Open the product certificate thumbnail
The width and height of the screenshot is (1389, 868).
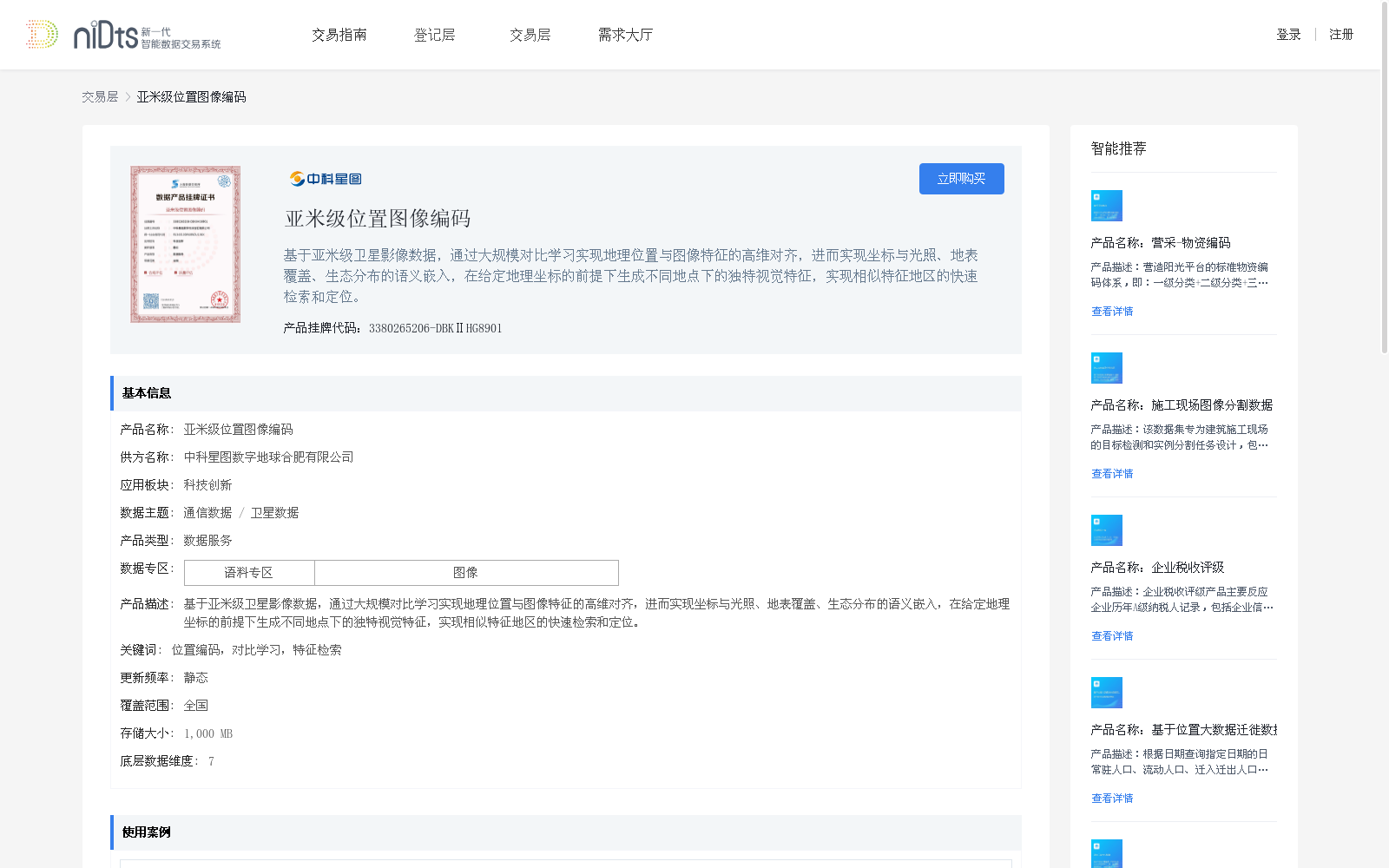(186, 245)
